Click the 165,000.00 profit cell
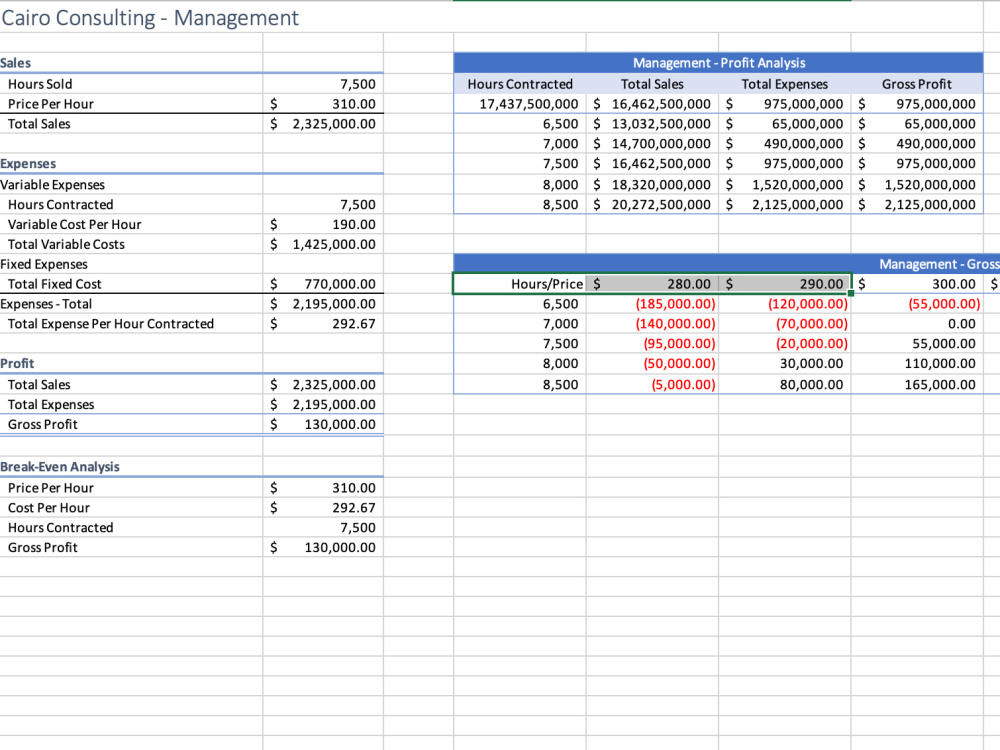The height and width of the screenshot is (750, 1000). click(x=917, y=385)
